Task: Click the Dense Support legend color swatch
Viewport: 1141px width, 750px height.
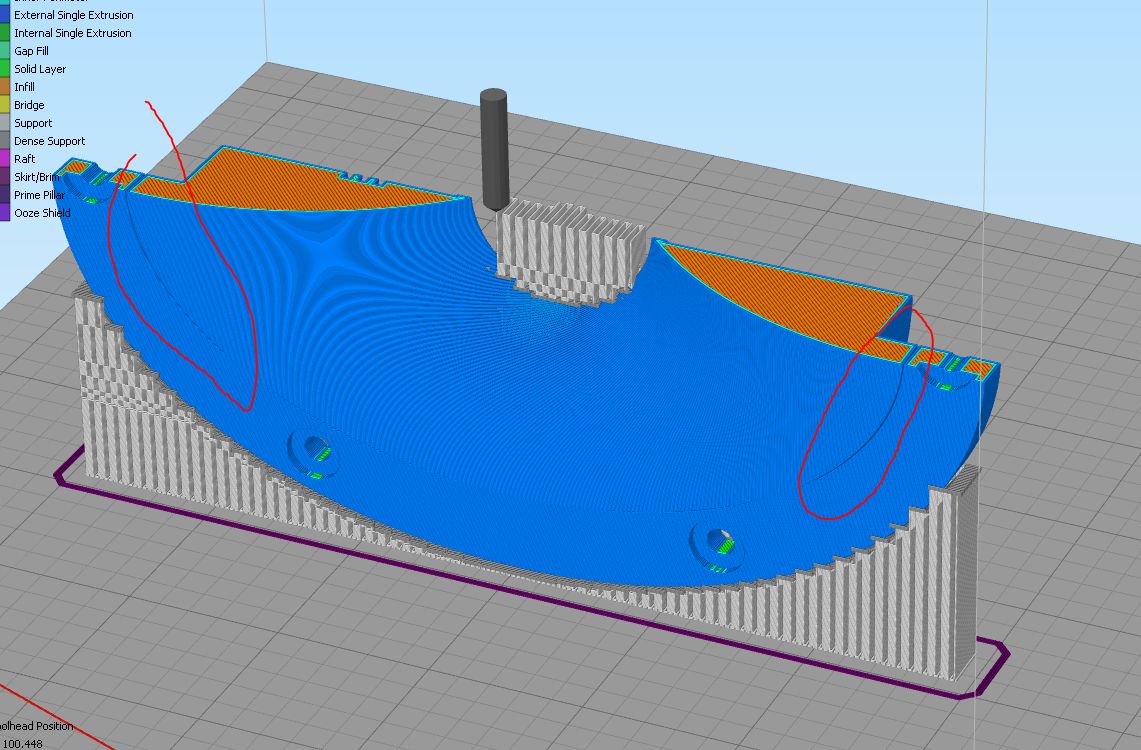Action: [4, 141]
